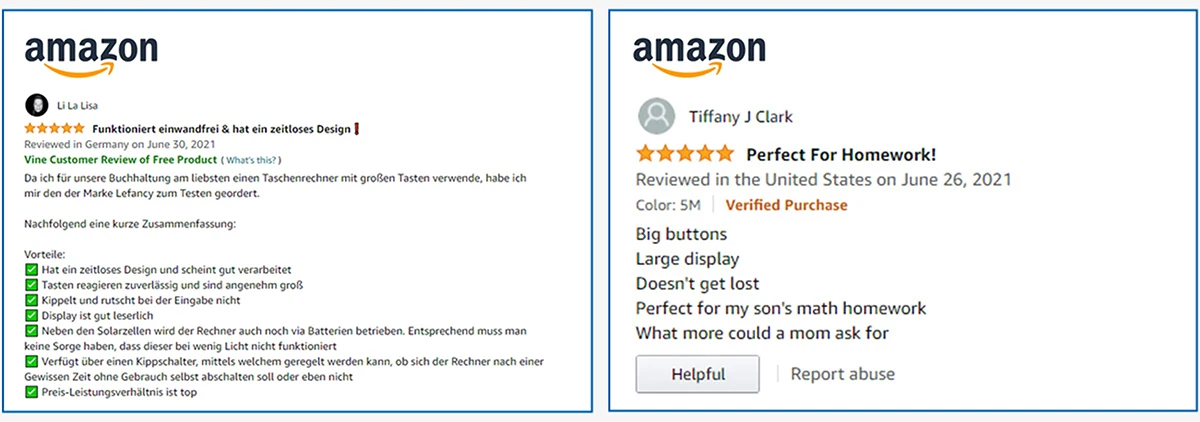Click the green checkmark beside 'Display ist gut leserlich'
Screen dimensions: 1200x422
(31, 315)
